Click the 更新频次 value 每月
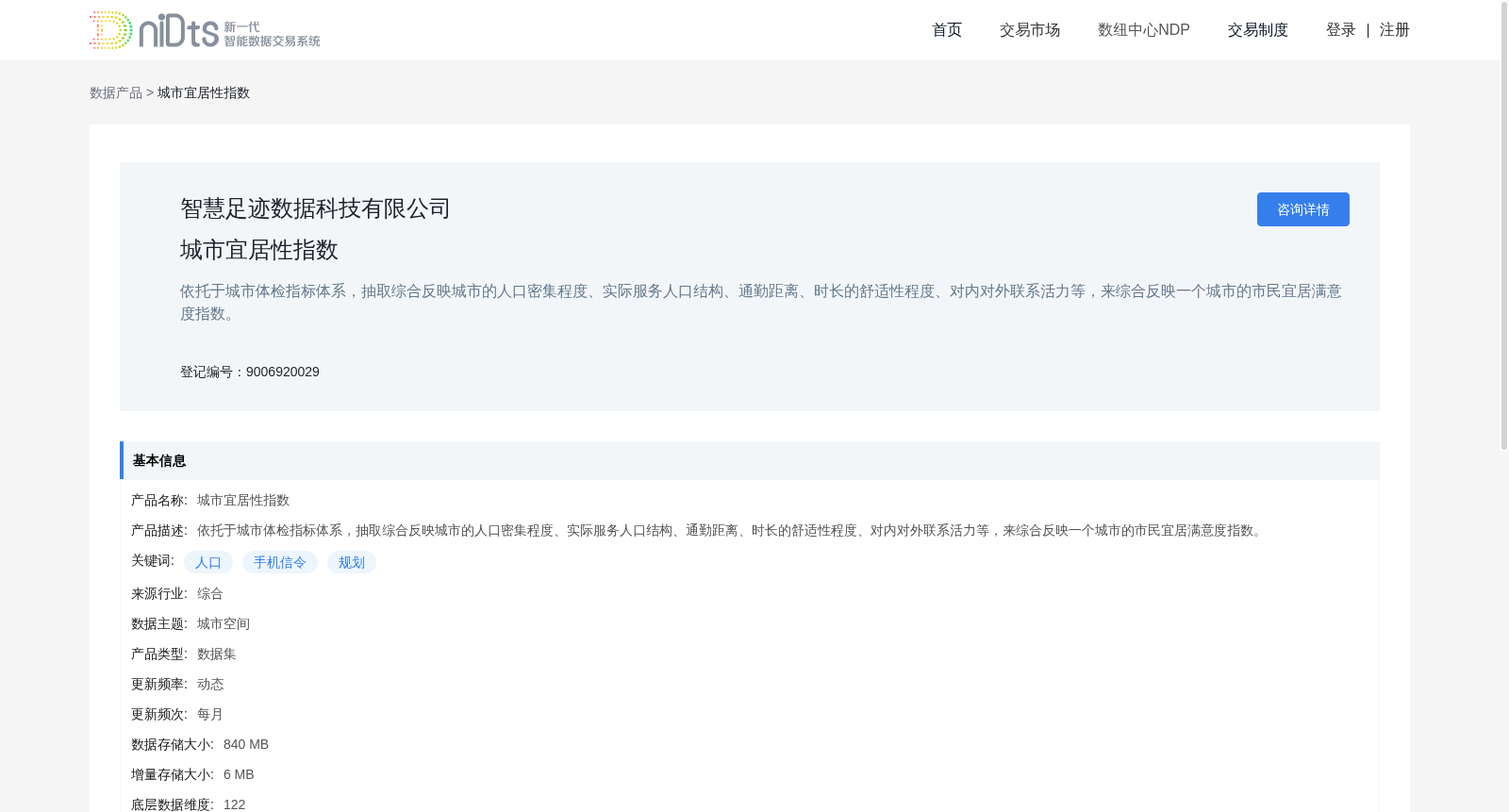The height and width of the screenshot is (812, 1509). (x=210, y=714)
